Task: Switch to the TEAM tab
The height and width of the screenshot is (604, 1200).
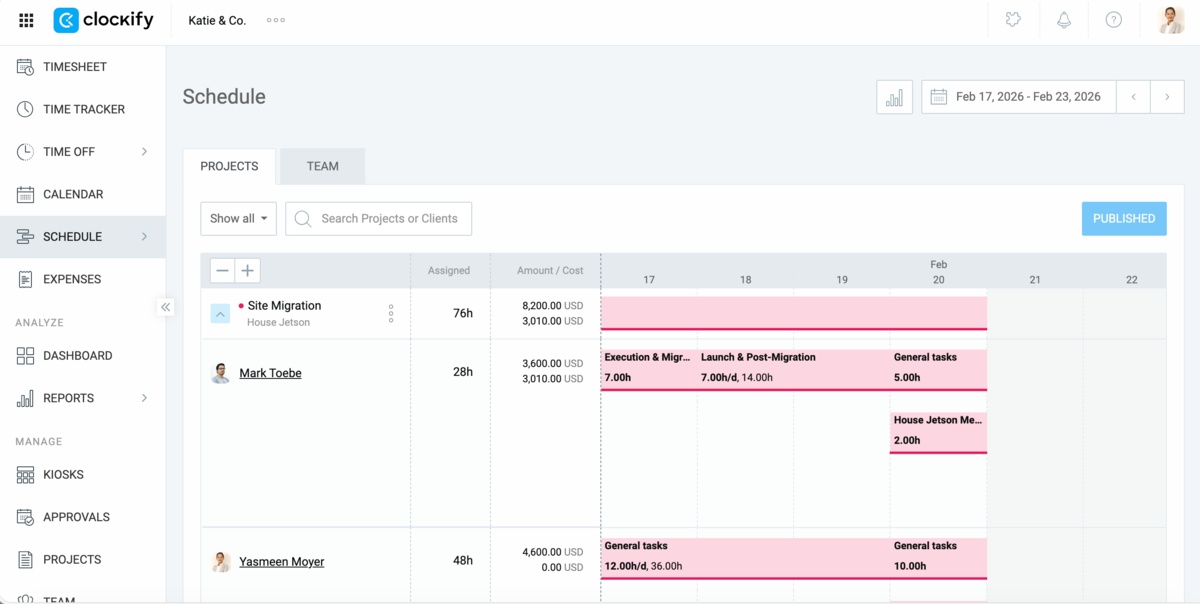Action: coord(322,166)
